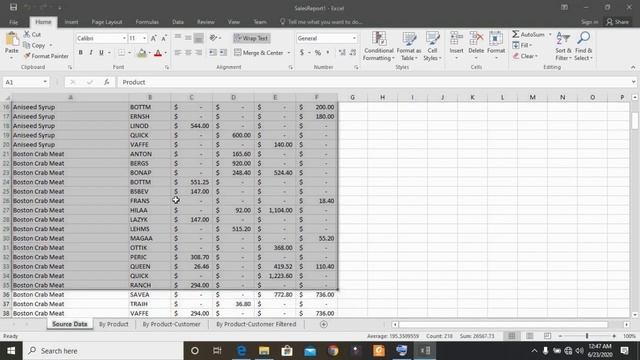Apply the Percent Style icon
The image size is (640, 360).
coord(318,53)
